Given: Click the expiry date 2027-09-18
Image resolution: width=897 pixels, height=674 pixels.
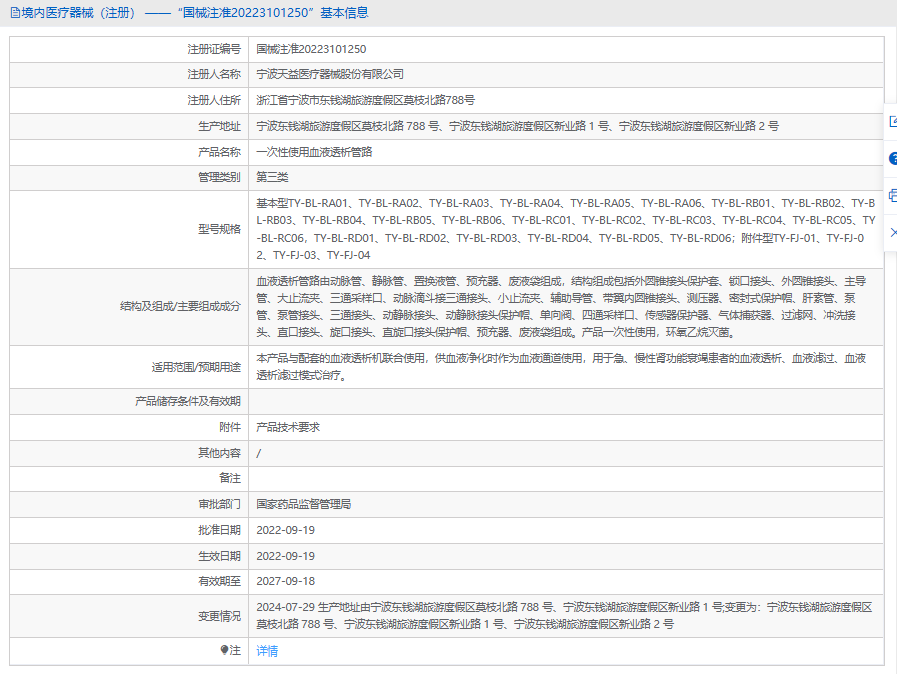Looking at the screenshot, I should (x=286, y=581).
